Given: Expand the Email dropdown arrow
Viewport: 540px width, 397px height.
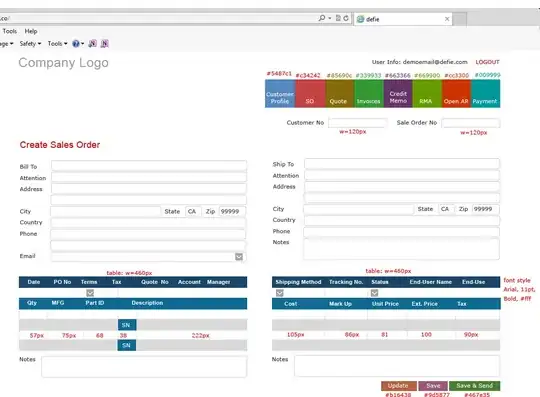Looking at the screenshot, I should pos(239,257).
